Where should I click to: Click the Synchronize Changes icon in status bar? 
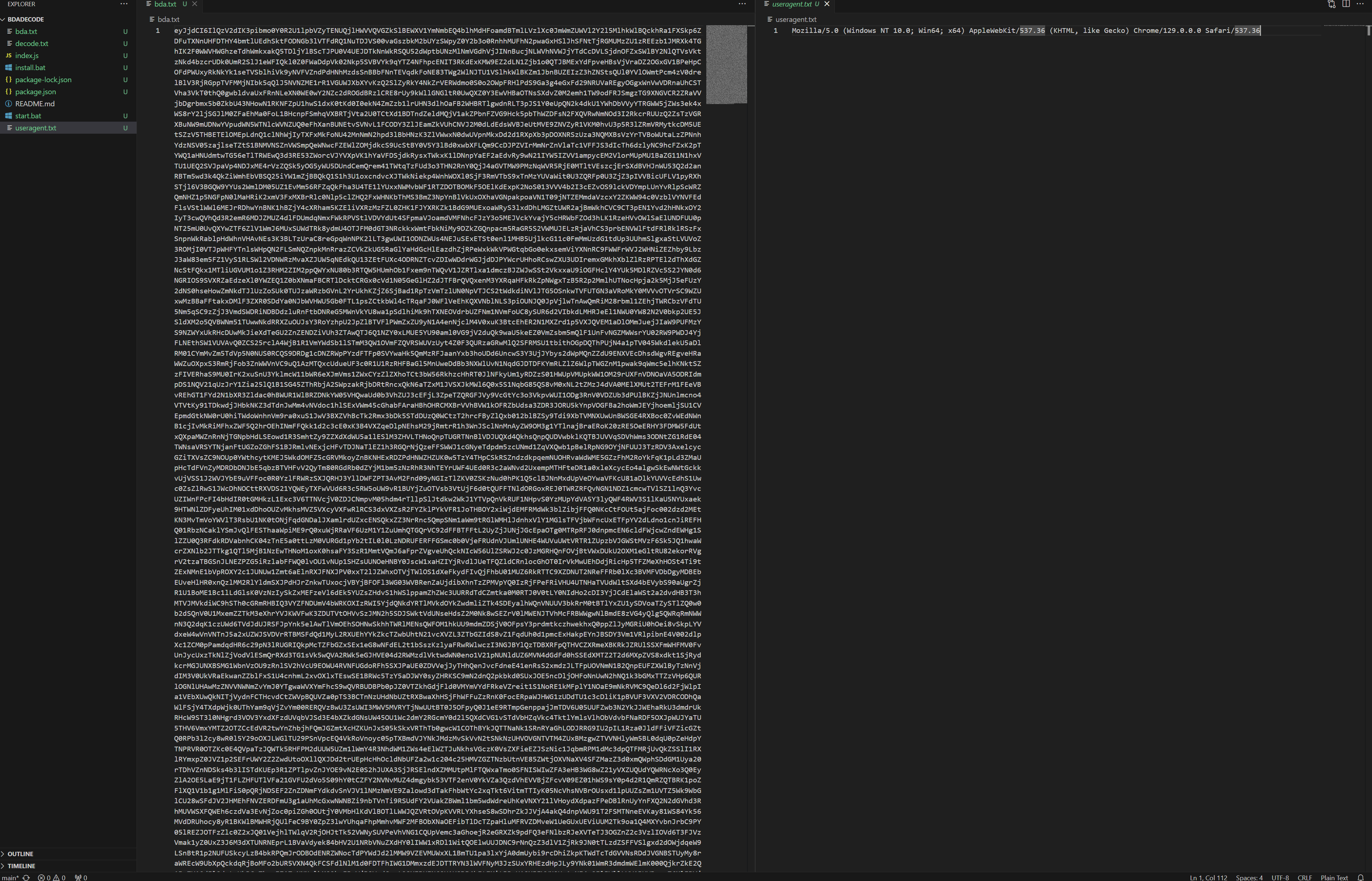pos(26,878)
